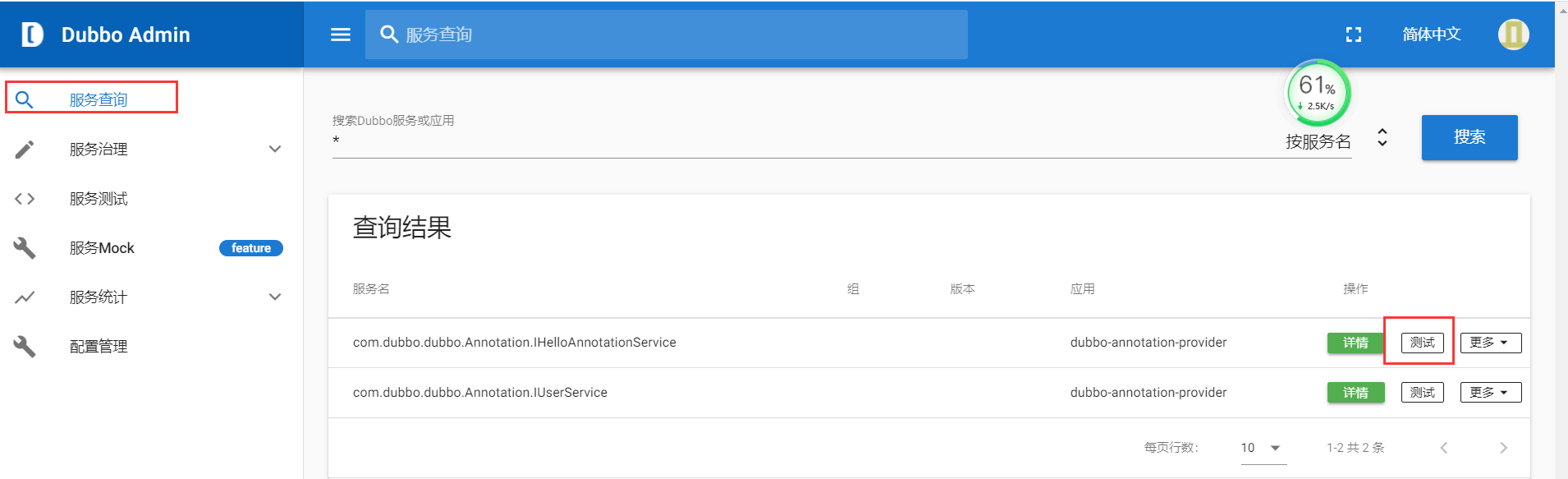Viewport: 1568px width, 479px height.
Task: Focus the top 服务查询 search field
Action: tap(666, 35)
